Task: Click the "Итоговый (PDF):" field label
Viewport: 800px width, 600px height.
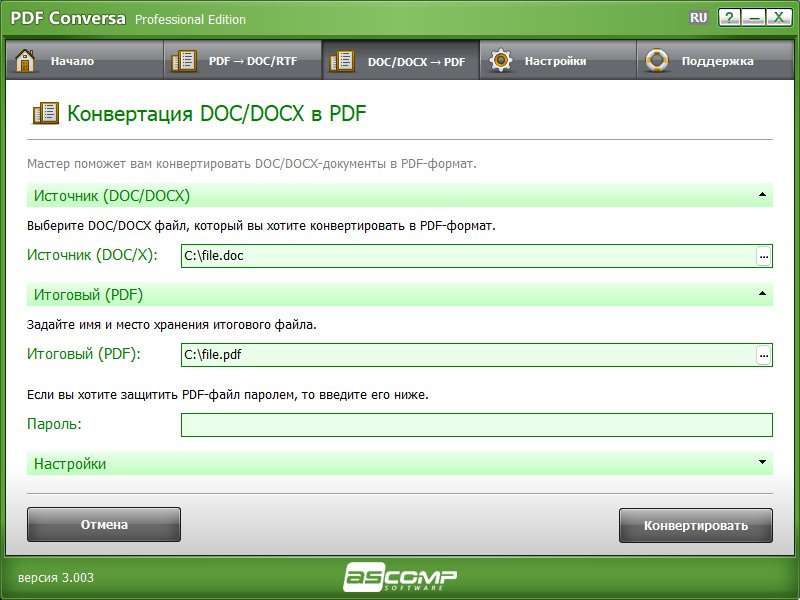Action: (x=84, y=354)
